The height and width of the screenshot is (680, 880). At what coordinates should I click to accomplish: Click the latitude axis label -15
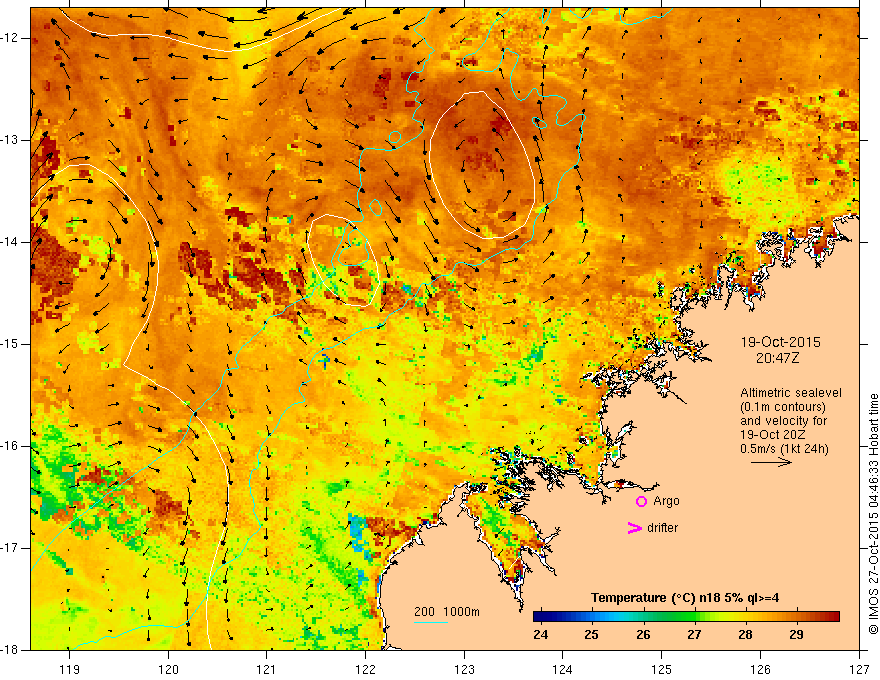click(x=10, y=344)
